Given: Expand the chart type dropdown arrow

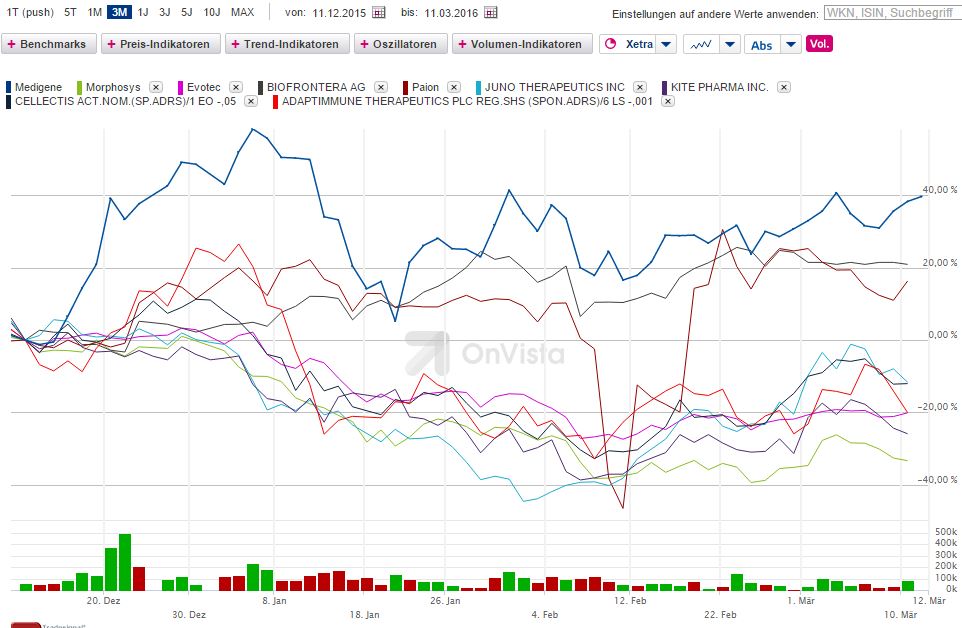Looking at the screenshot, I should point(729,44).
